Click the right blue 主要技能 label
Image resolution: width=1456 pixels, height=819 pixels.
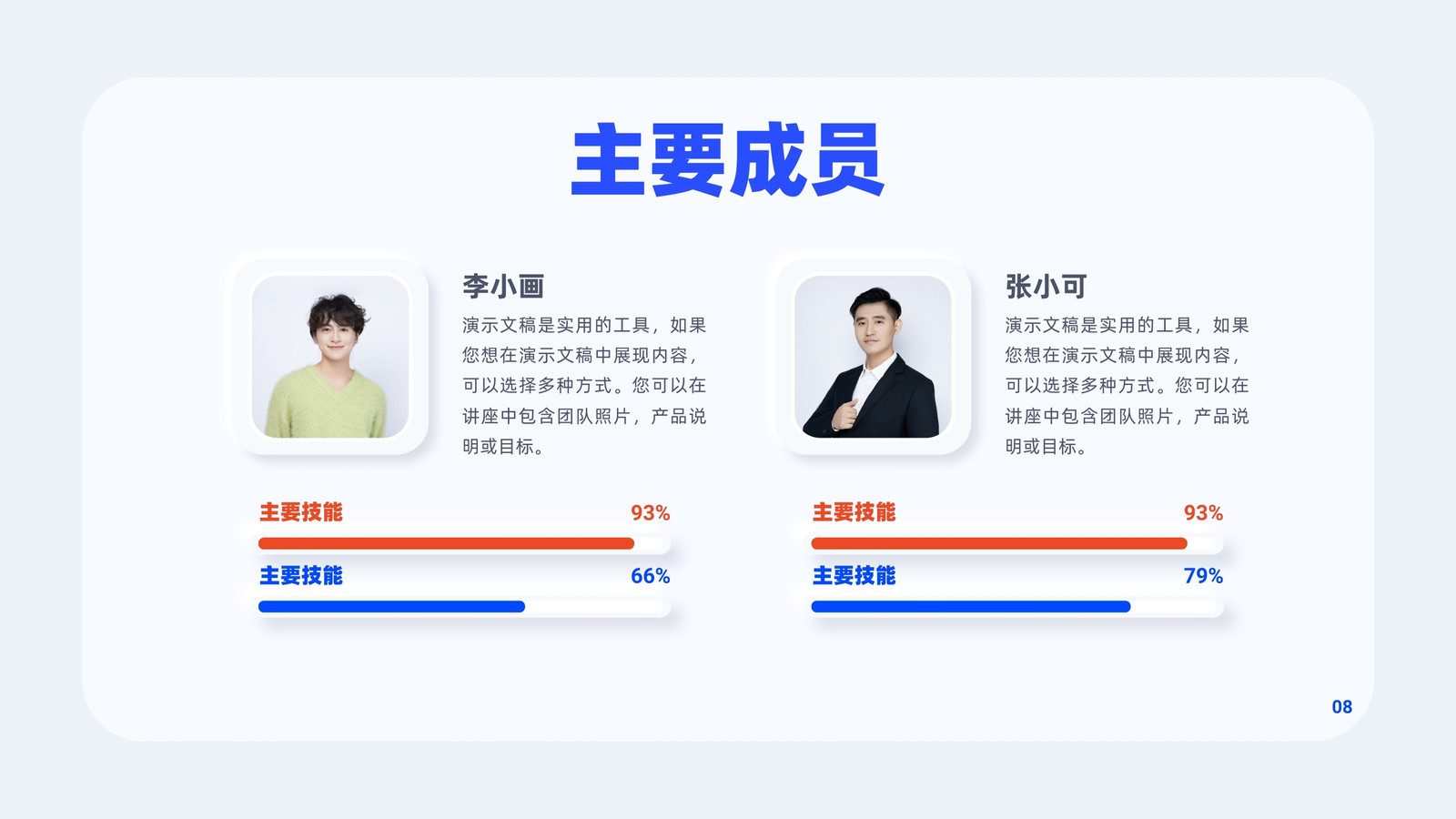(854, 576)
